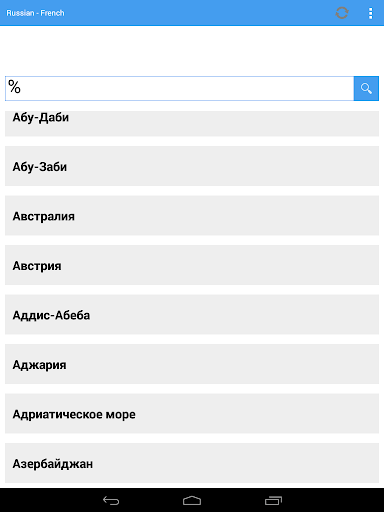Choose Австрия from the word list
This screenshot has height=512, width=384.
click(192, 265)
